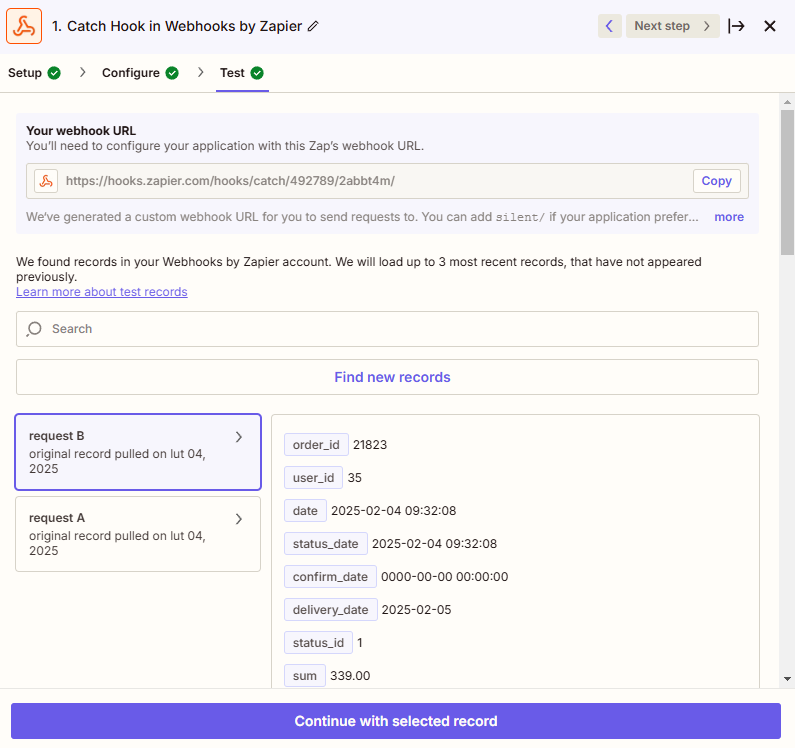
Task: Click the magnifier icon in search box
Action: pyautogui.click(x=35, y=329)
